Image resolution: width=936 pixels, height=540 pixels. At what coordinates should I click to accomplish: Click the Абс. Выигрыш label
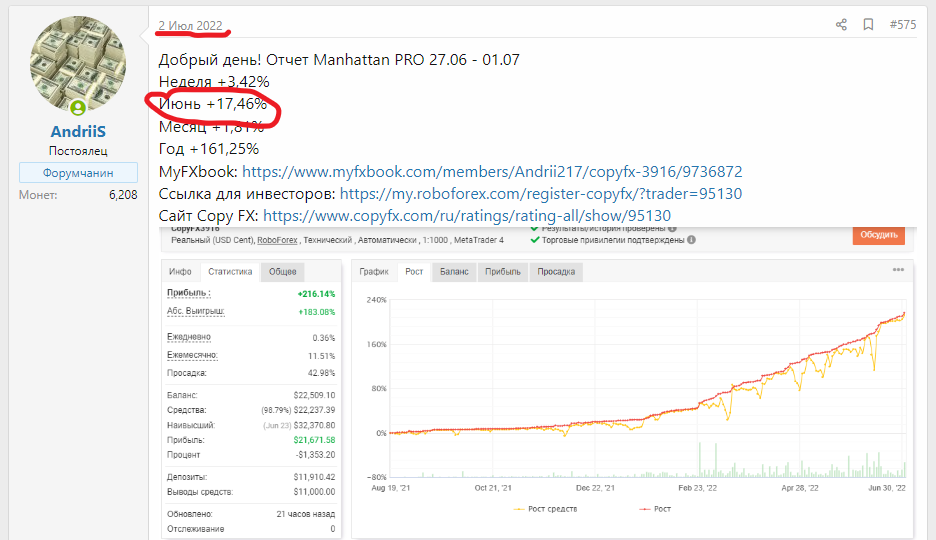pos(195,311)
